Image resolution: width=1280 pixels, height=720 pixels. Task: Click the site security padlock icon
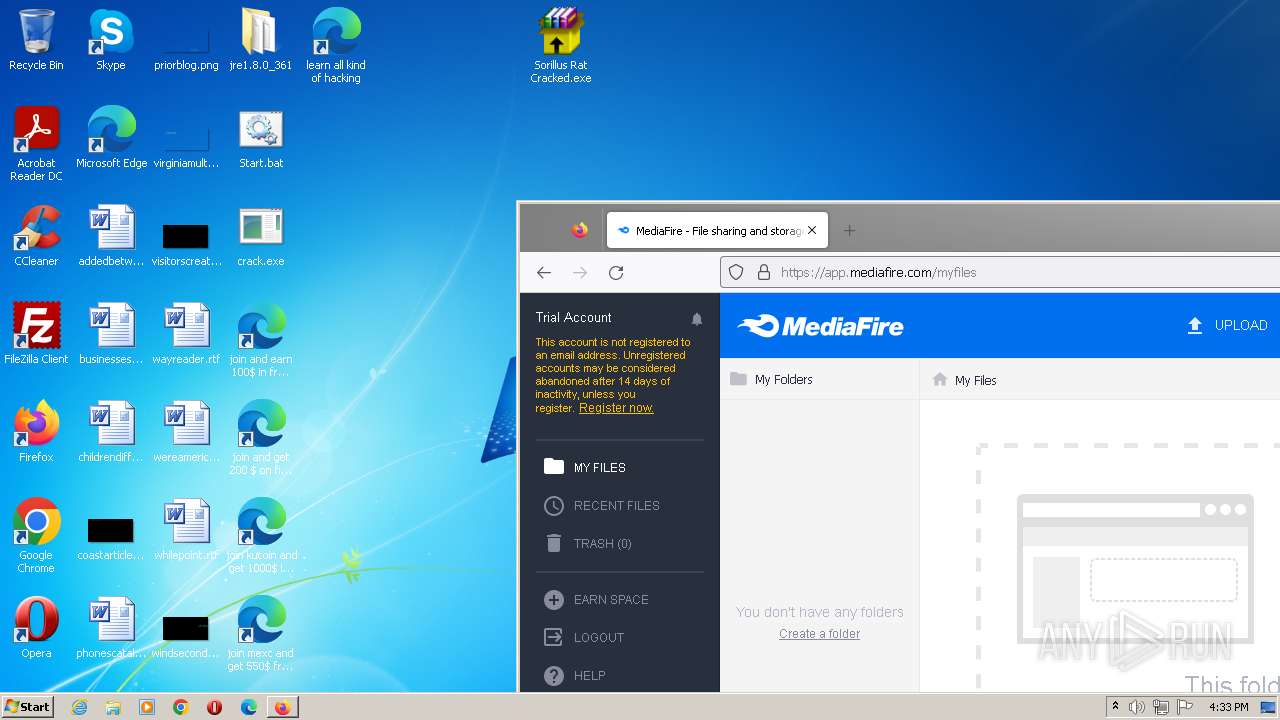coord(763,272)
